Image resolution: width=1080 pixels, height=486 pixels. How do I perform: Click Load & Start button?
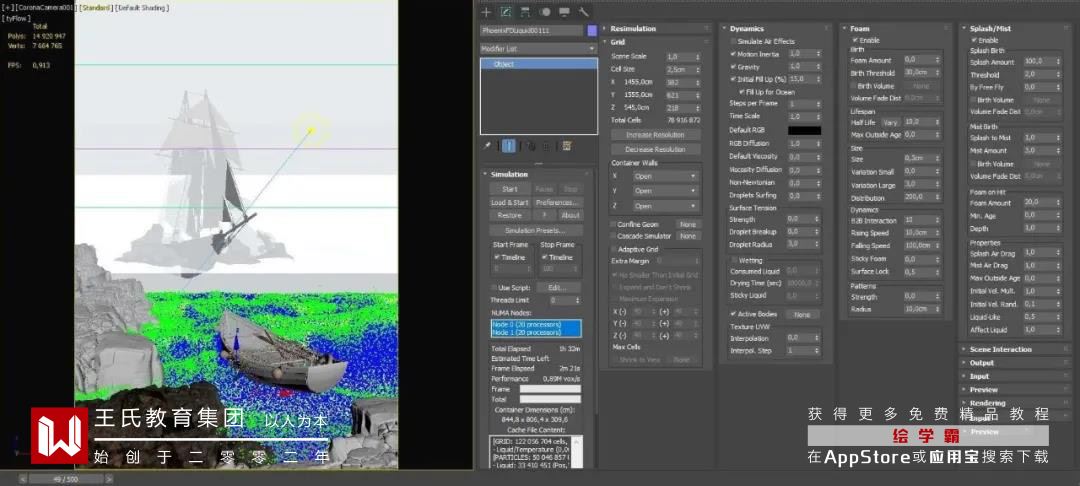[510, 202]
